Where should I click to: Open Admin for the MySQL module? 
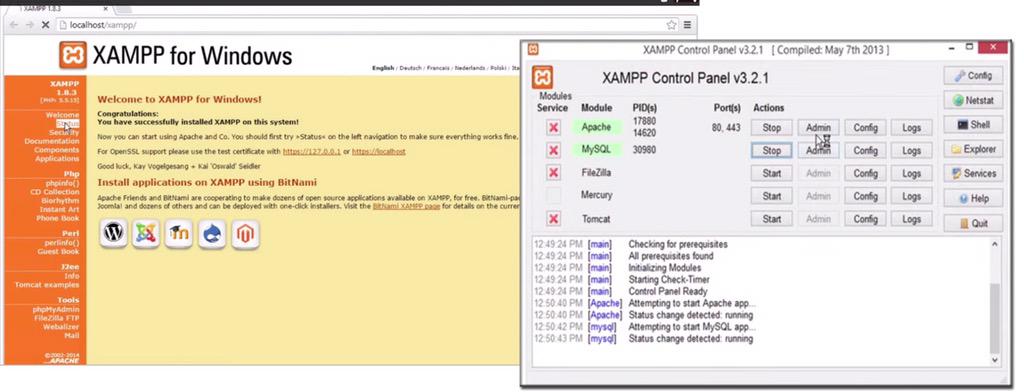coord(818,151)
